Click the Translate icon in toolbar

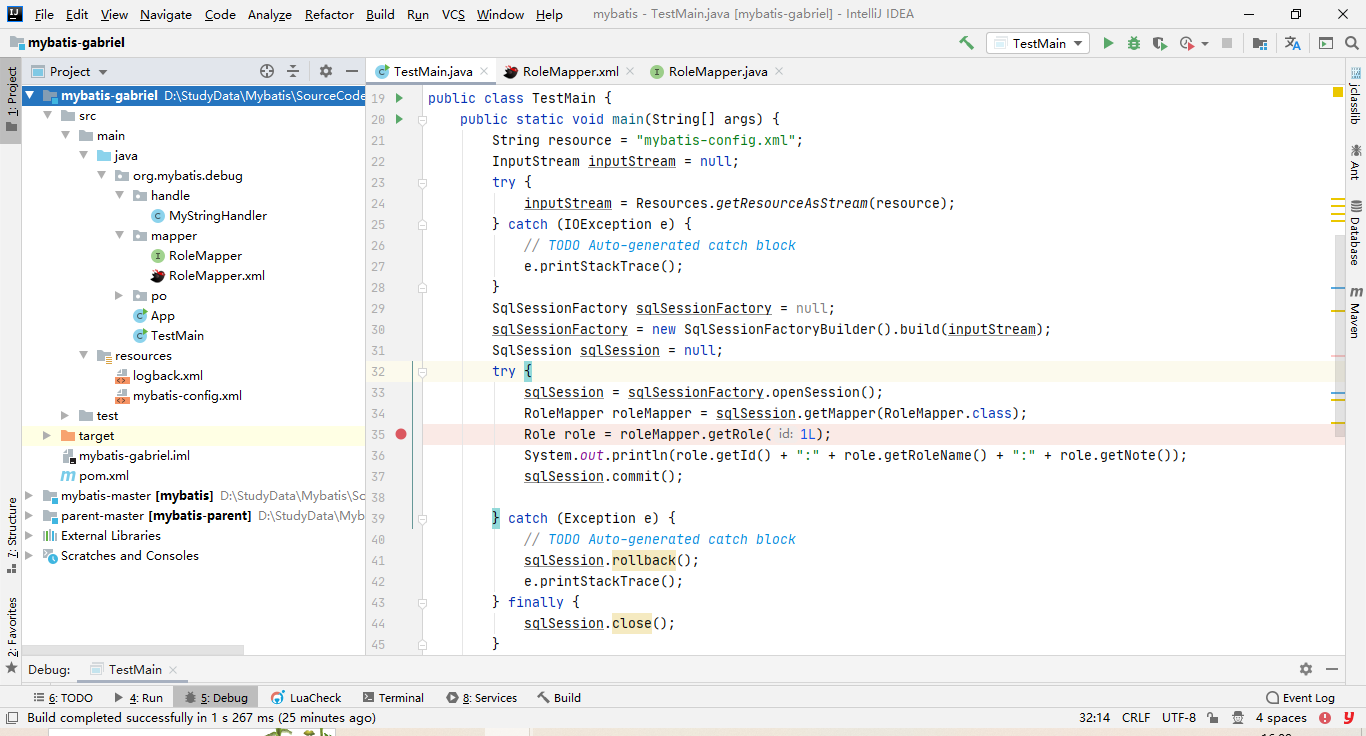tap(1293, 43)
